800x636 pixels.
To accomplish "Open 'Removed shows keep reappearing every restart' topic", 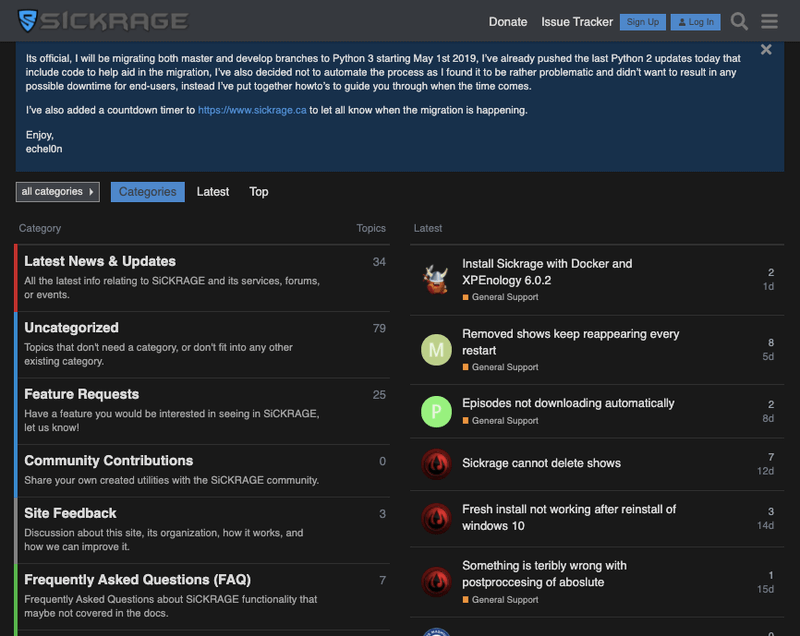I will (x=570, y=342).
